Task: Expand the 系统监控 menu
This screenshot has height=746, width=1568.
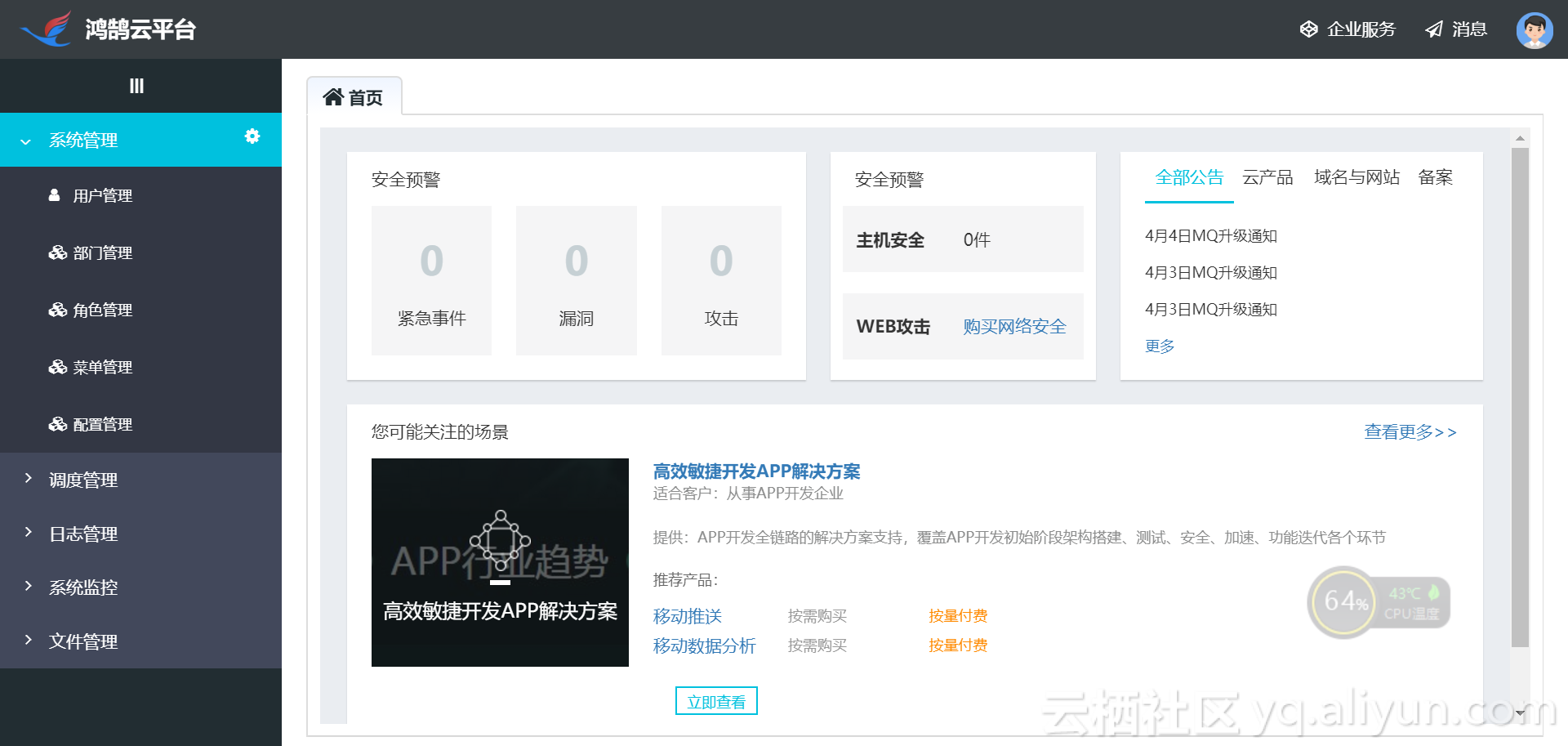Action: pyautogui.click(x=140, y=587)
